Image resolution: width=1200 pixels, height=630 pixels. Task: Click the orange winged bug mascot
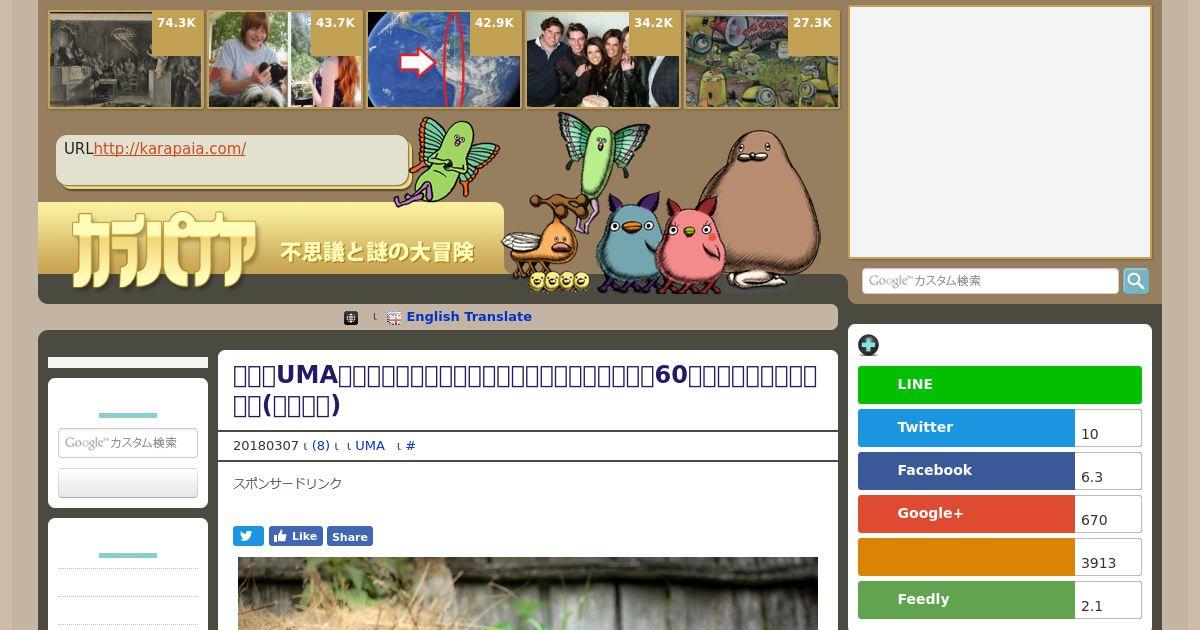click(x=542, y=236)
